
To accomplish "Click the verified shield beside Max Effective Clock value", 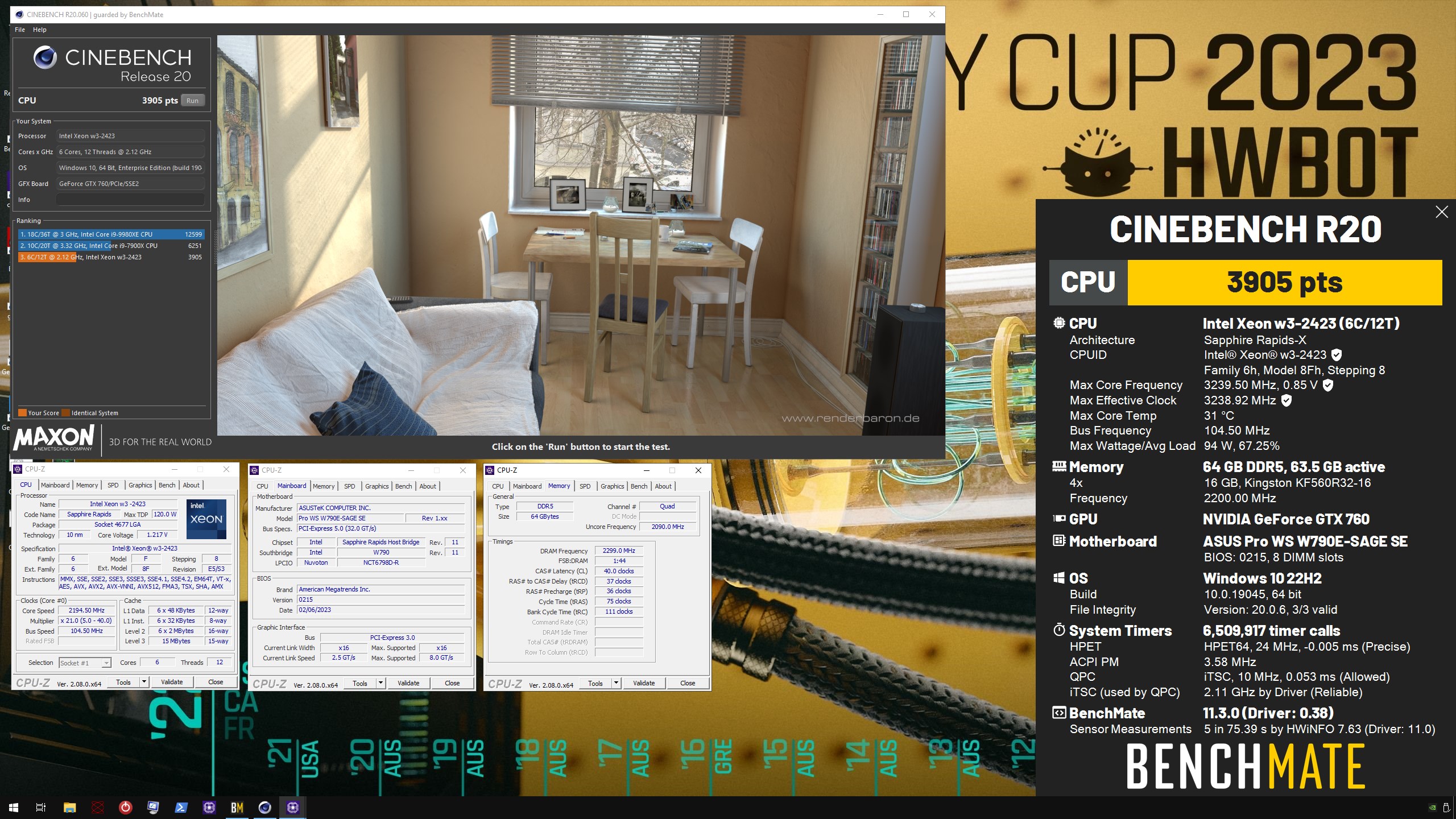I will tap(1287, 400).
